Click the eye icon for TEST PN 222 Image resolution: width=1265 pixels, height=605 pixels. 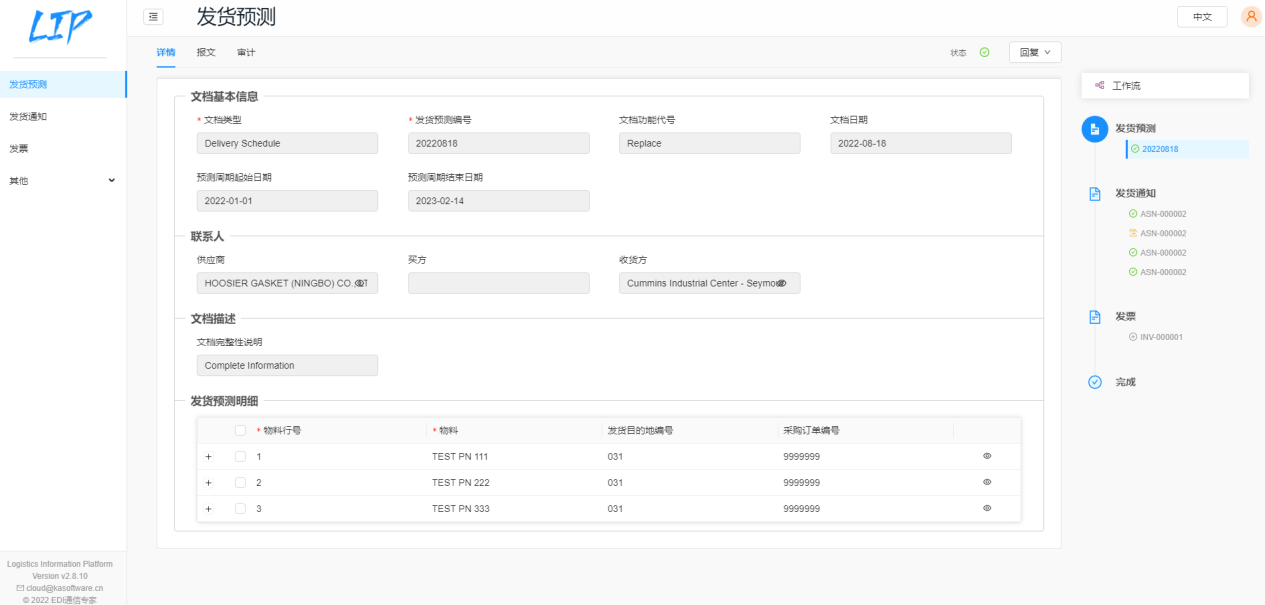click(x=986, y=482)
